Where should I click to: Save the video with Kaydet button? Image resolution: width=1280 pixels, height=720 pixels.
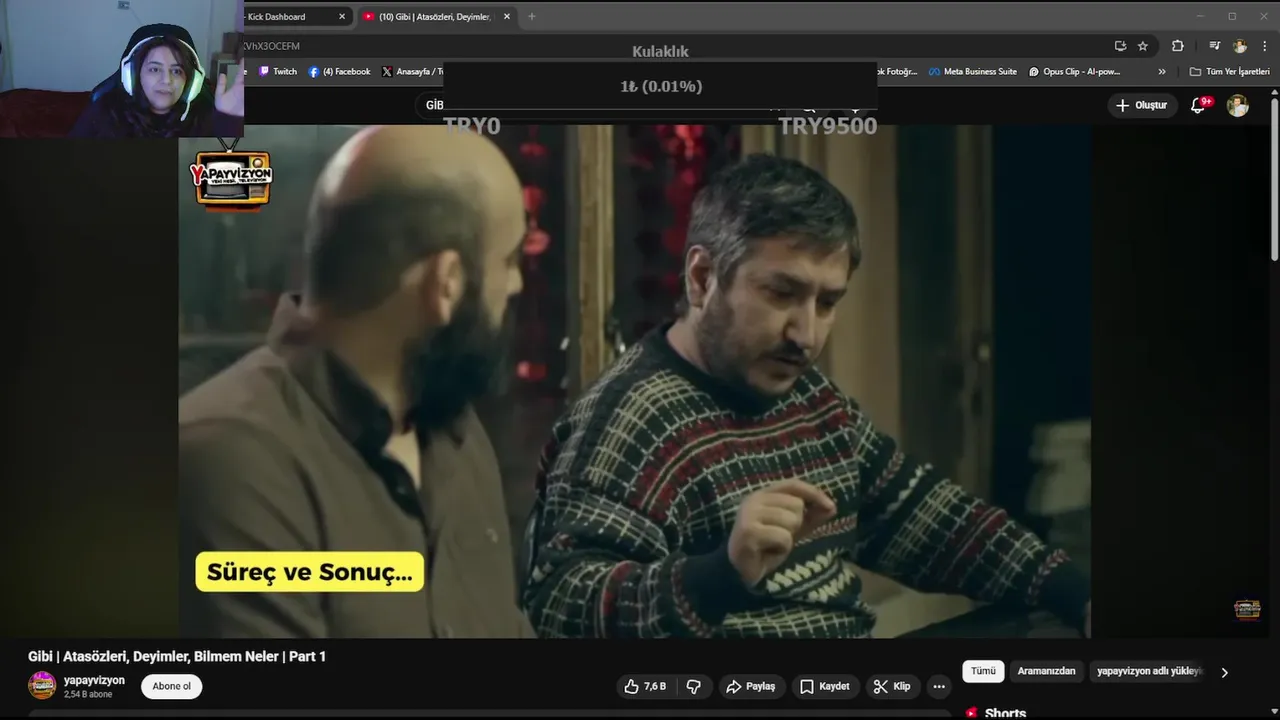pyautogui.click(x=825, y=686)
